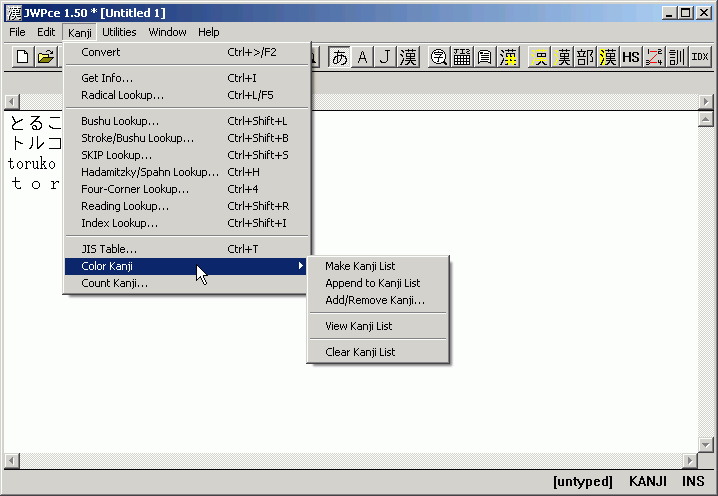
Task: Click the IDX index lookup icon
Action: (x=700, y=57)
